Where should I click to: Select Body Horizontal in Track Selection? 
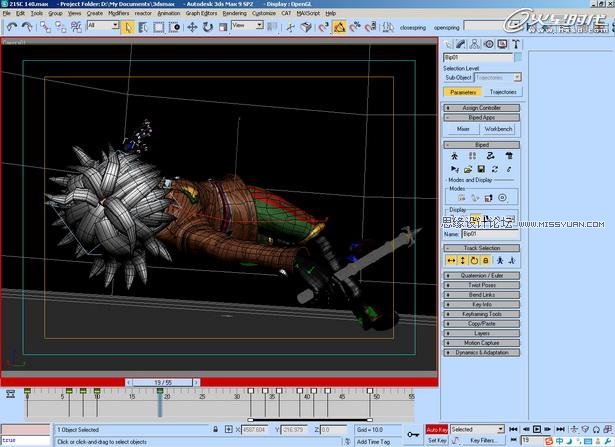click(x=451, y=260)
